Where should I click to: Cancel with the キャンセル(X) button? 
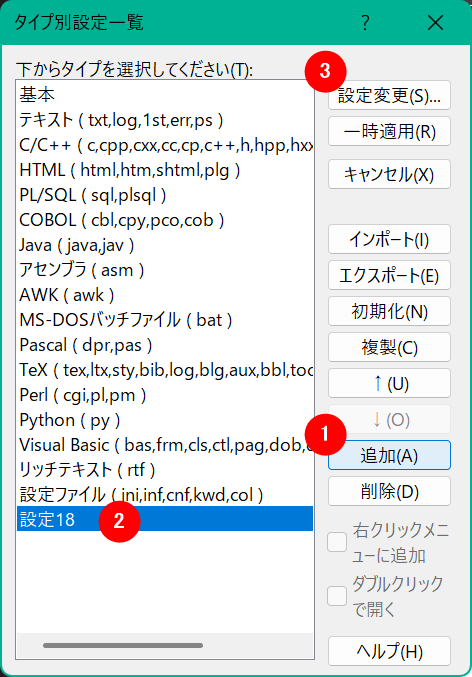(389, 174)
